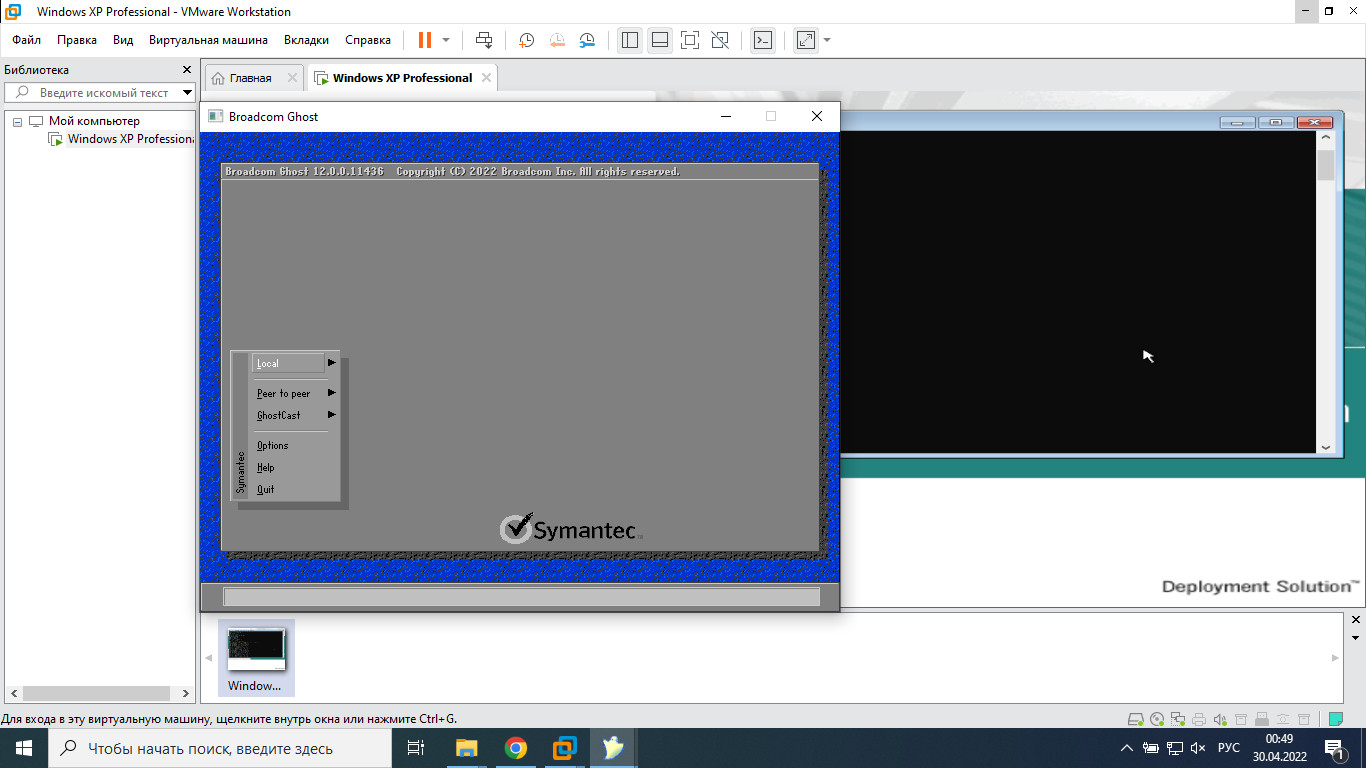
Task: Close the black console window with red X
Action: pyautogui.click(x=1314, y=122)
